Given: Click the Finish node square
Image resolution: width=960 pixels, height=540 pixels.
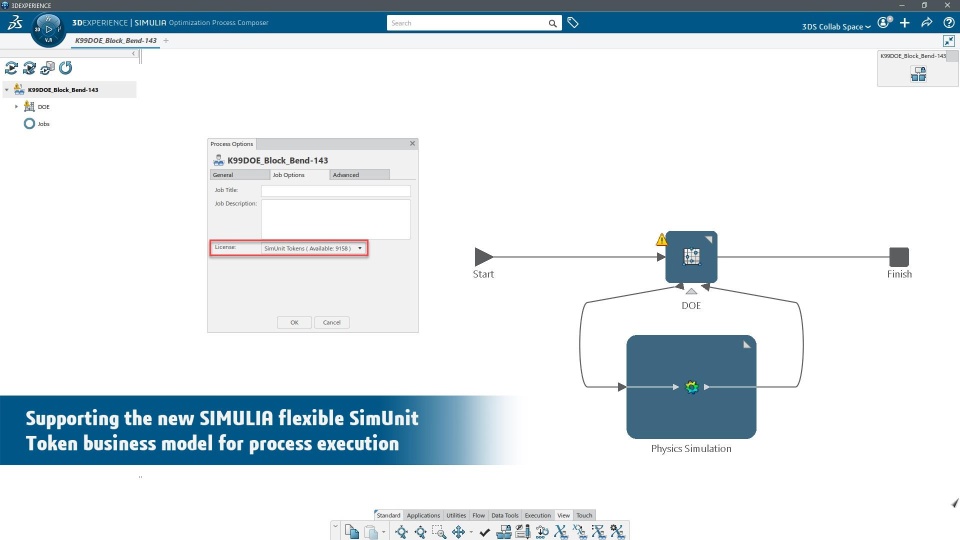Looking at the screenshot, I should pos(899,257).
